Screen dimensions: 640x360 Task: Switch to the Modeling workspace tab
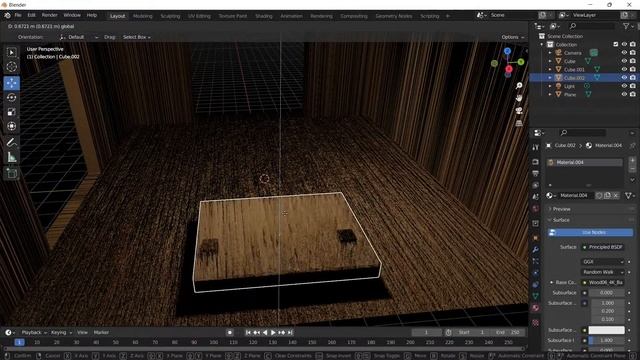142,16
